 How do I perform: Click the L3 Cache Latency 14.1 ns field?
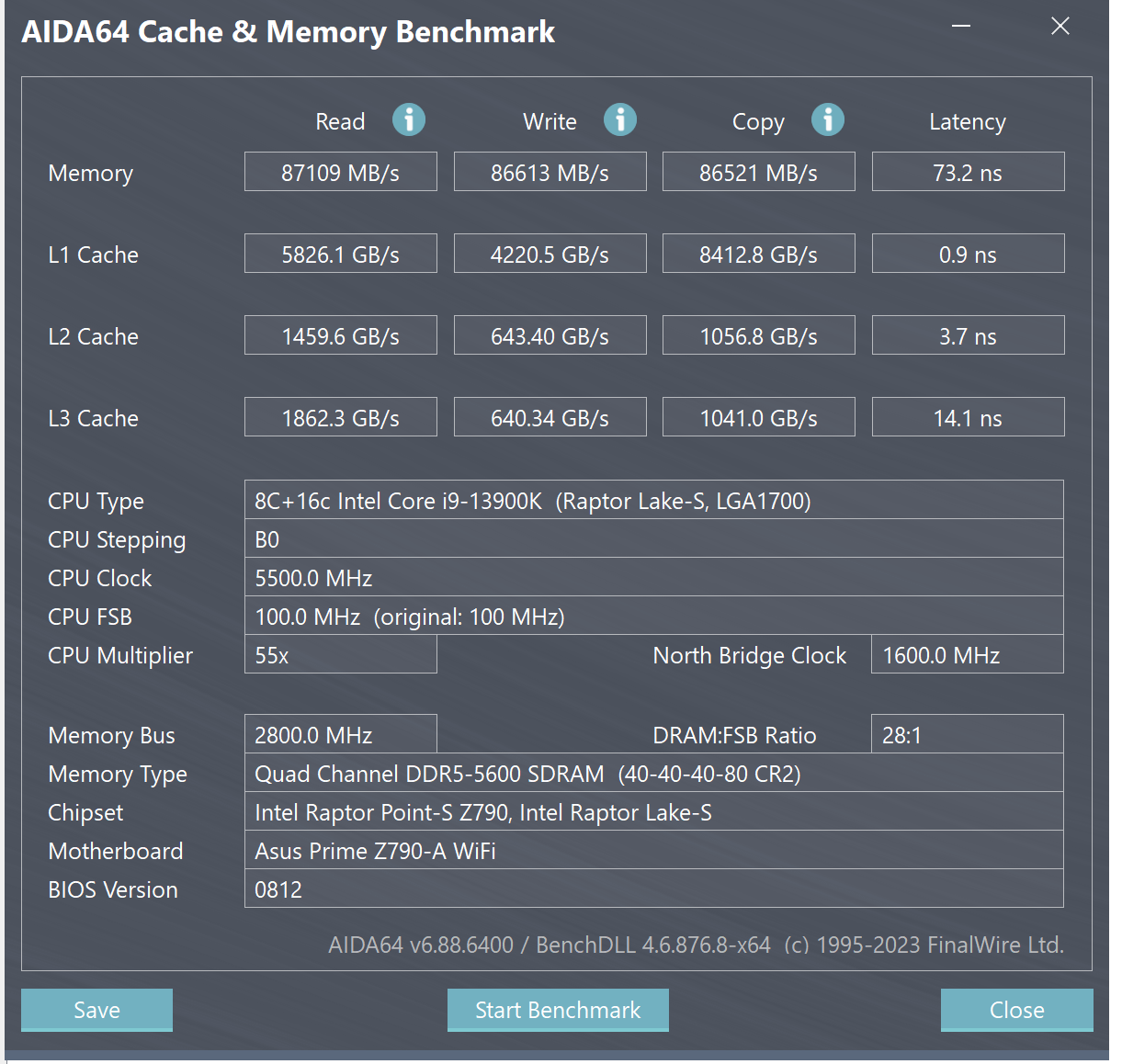968,417
